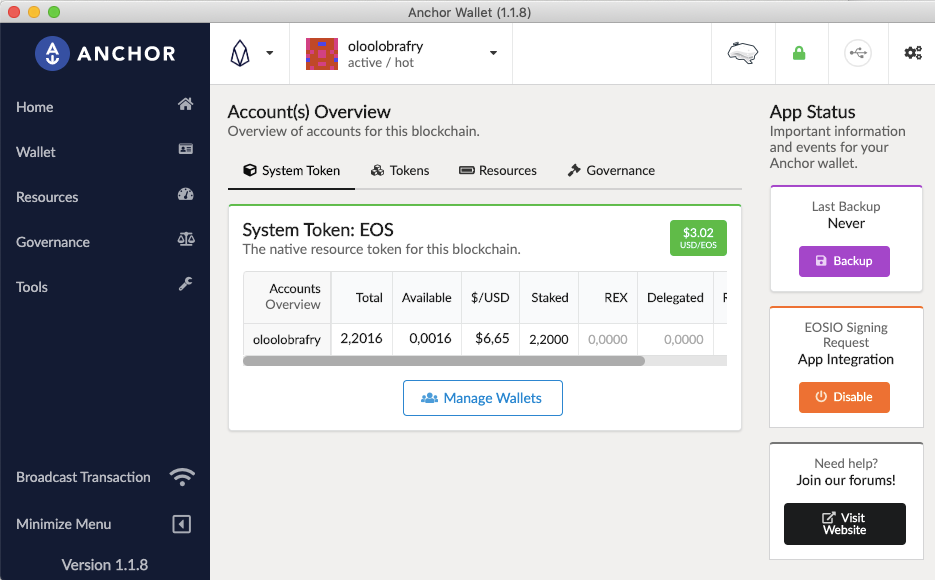
Task: Open settings with the gears icon
Action: pyautogui.click(x=913, y=53)
